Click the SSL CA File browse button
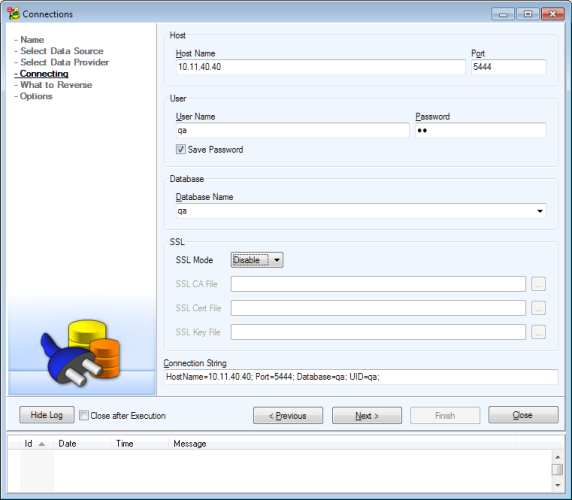 point(538,284)
